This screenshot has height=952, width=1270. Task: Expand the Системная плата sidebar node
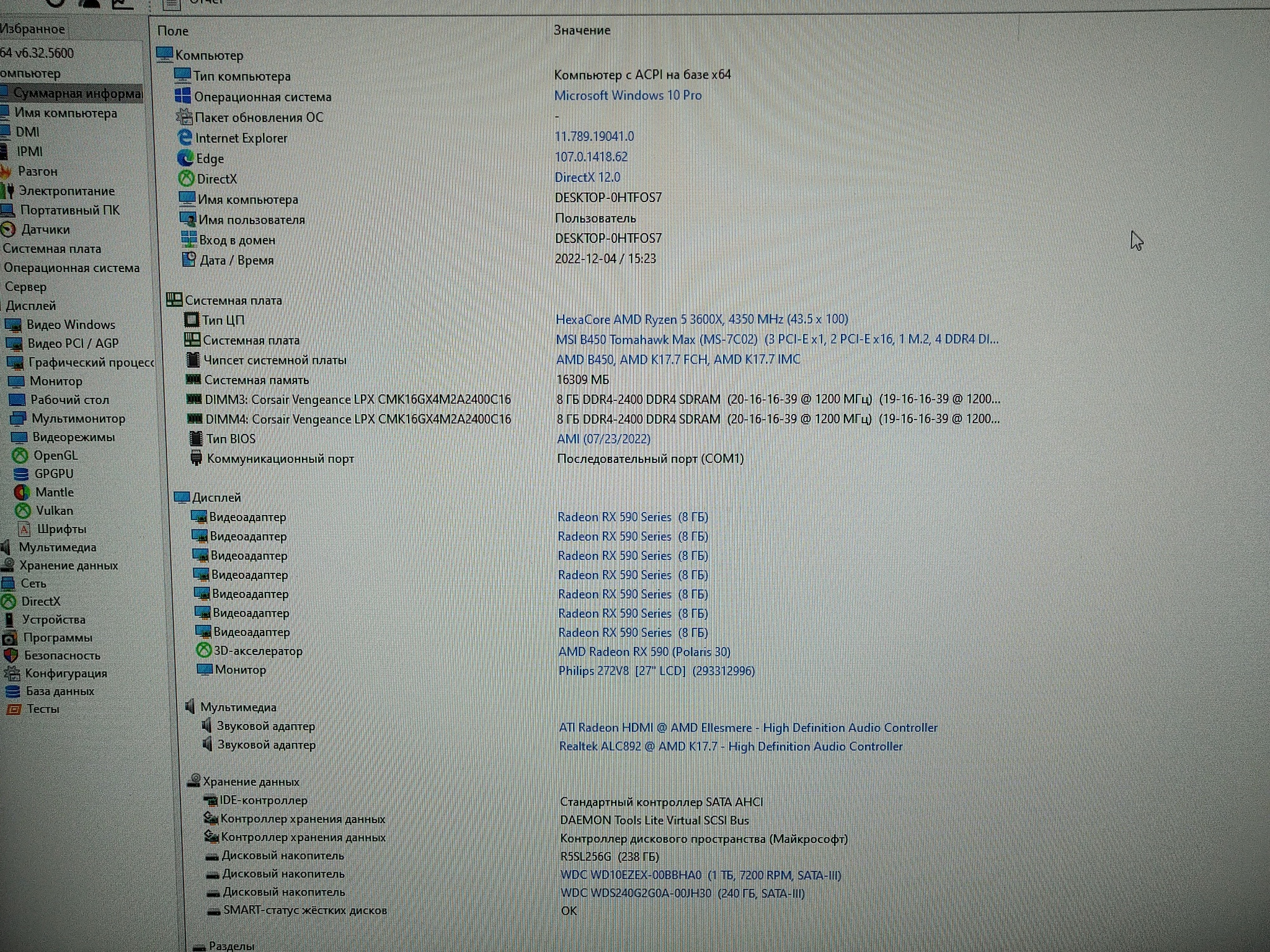(52, 249)
